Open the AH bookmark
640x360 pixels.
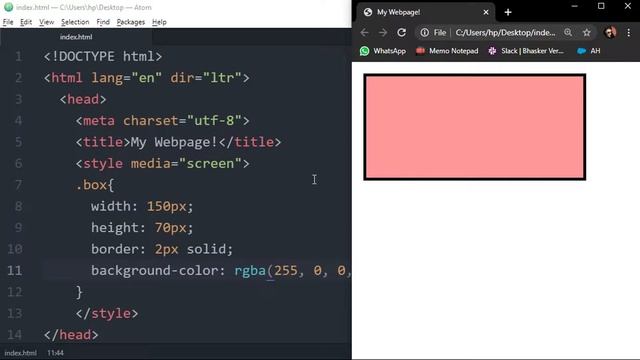[589, 51]
